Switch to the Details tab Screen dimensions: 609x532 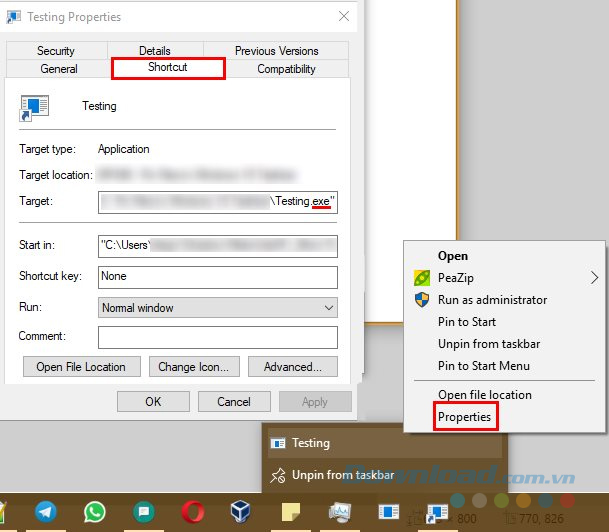pos(155,51)
